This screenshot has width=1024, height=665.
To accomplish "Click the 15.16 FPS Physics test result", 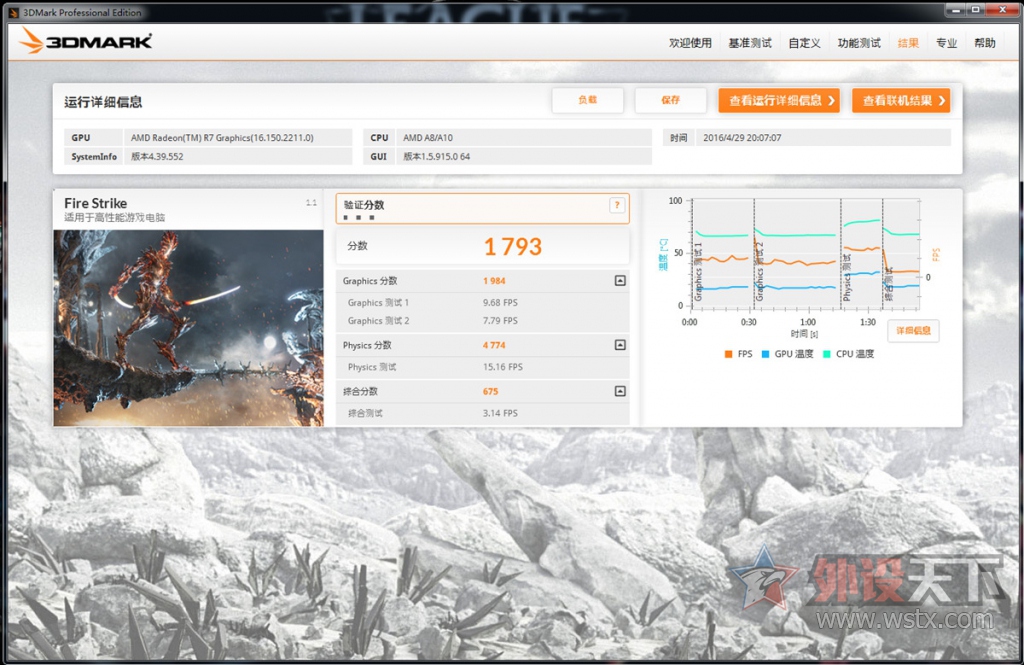I will (x=503, y=367).
